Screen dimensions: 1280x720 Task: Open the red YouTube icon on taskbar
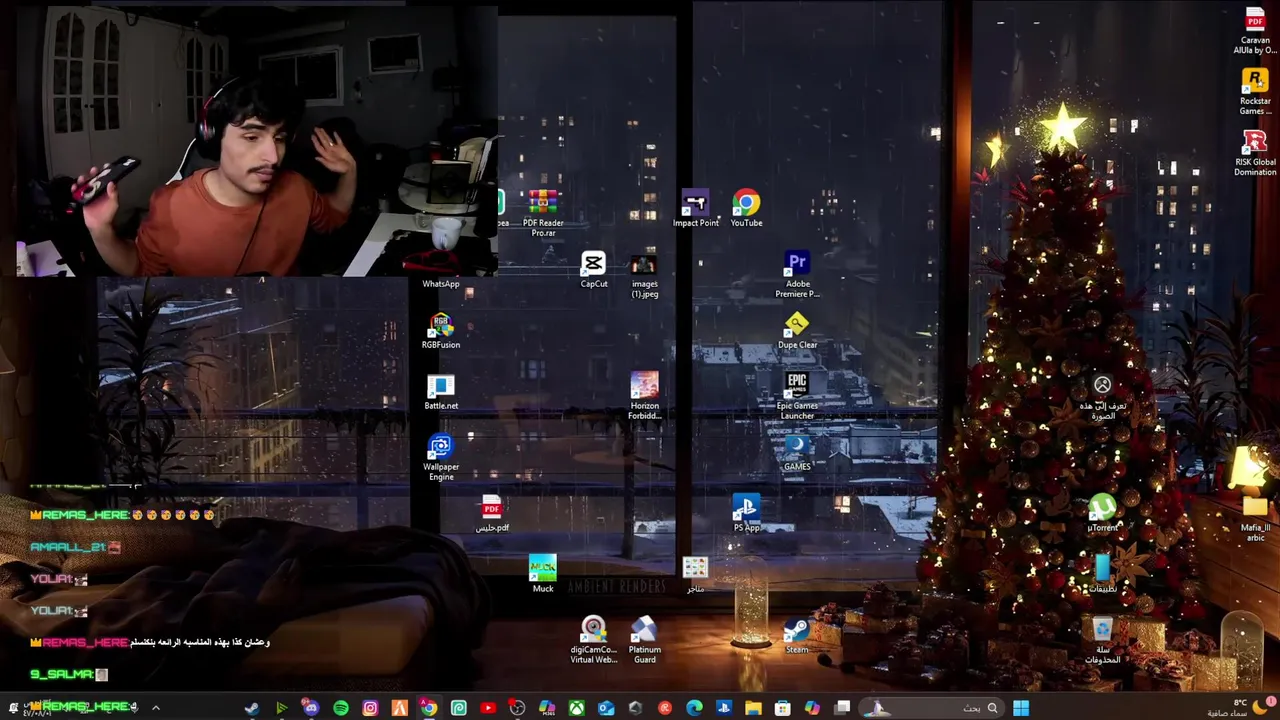pos(488,708)
